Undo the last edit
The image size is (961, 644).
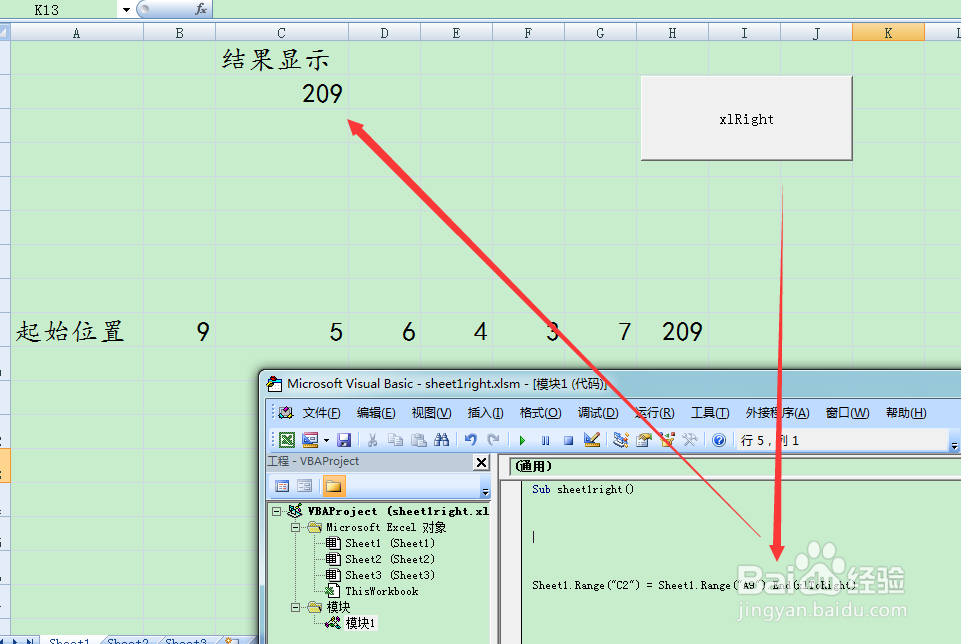(471, 440)
